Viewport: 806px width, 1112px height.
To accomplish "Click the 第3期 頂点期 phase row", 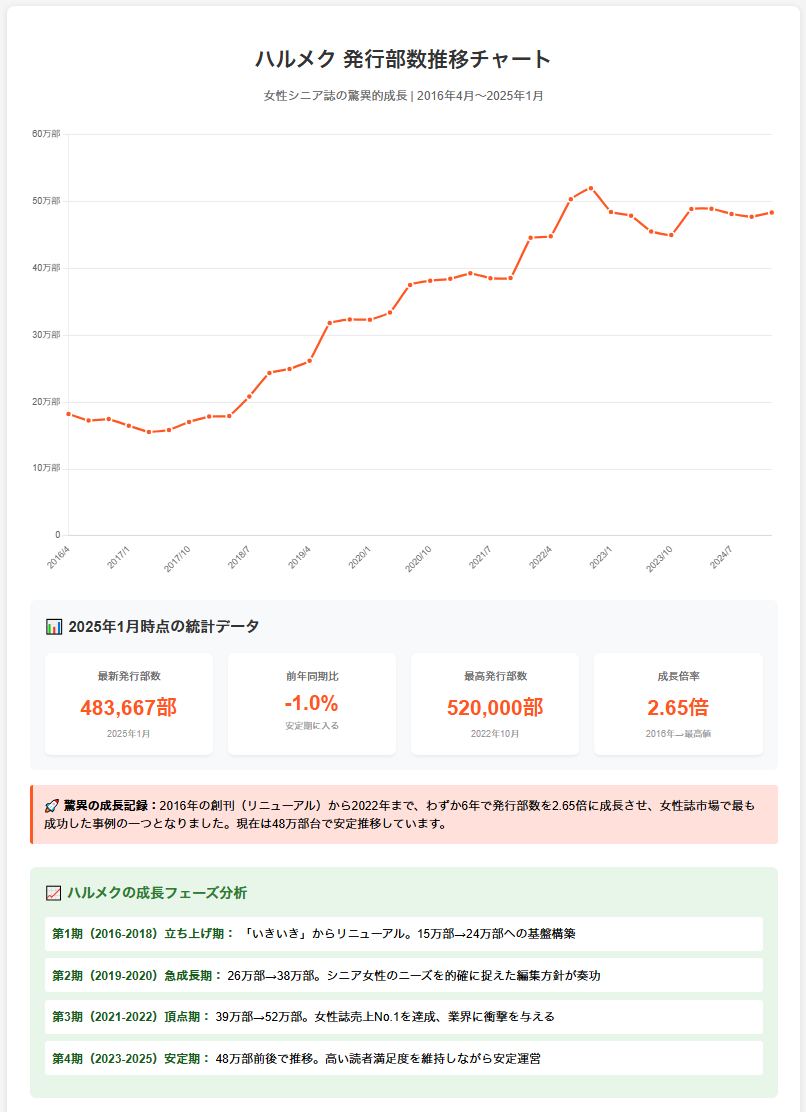I will coord(404,1017).
